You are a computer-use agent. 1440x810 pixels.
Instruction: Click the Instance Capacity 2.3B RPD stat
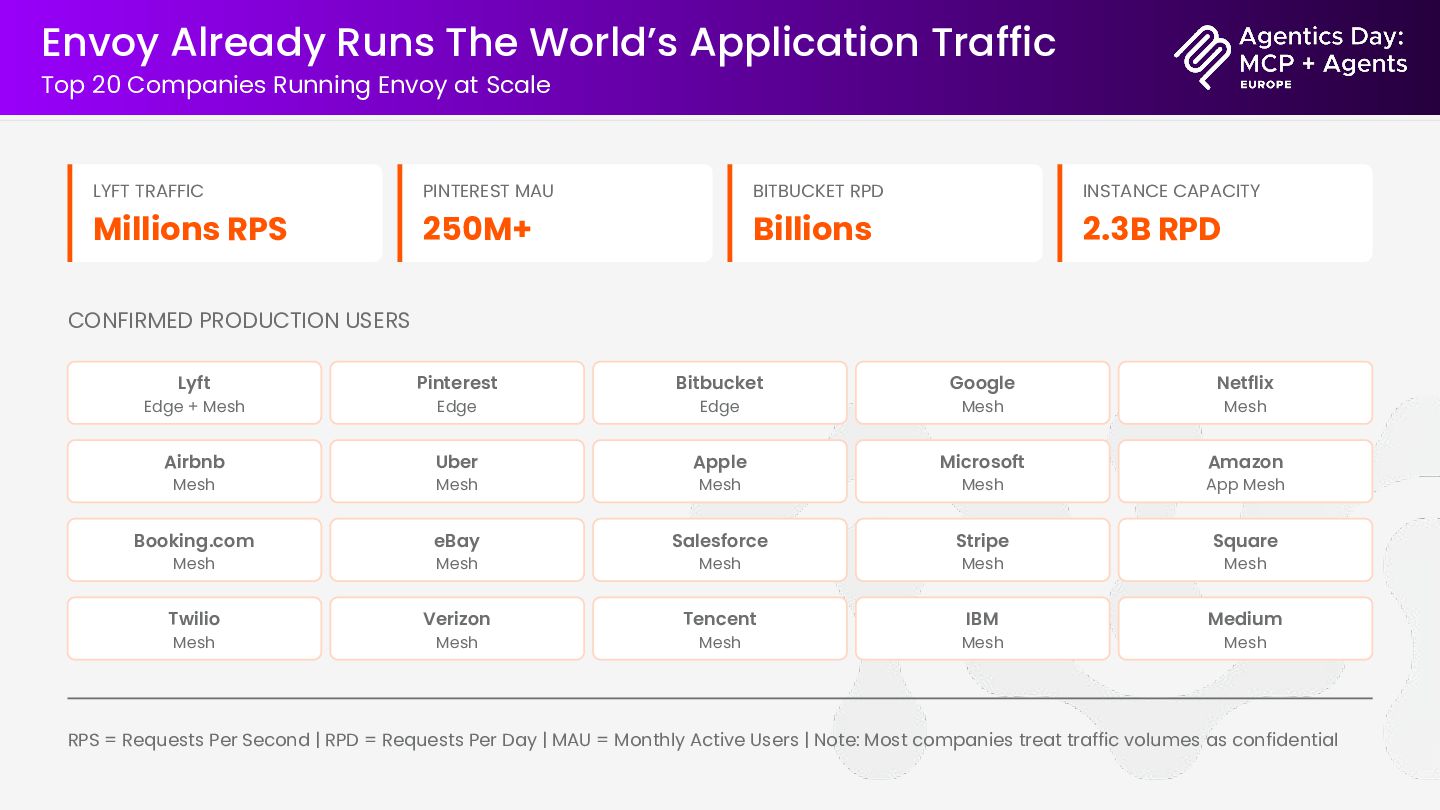[x=1215, y=213]
